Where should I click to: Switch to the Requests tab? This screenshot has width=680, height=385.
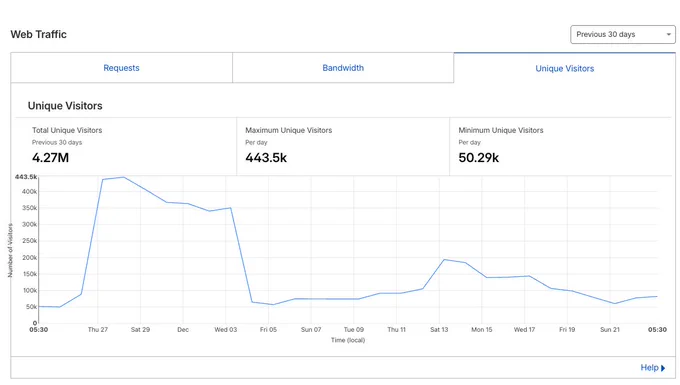[x=121, y=68]
